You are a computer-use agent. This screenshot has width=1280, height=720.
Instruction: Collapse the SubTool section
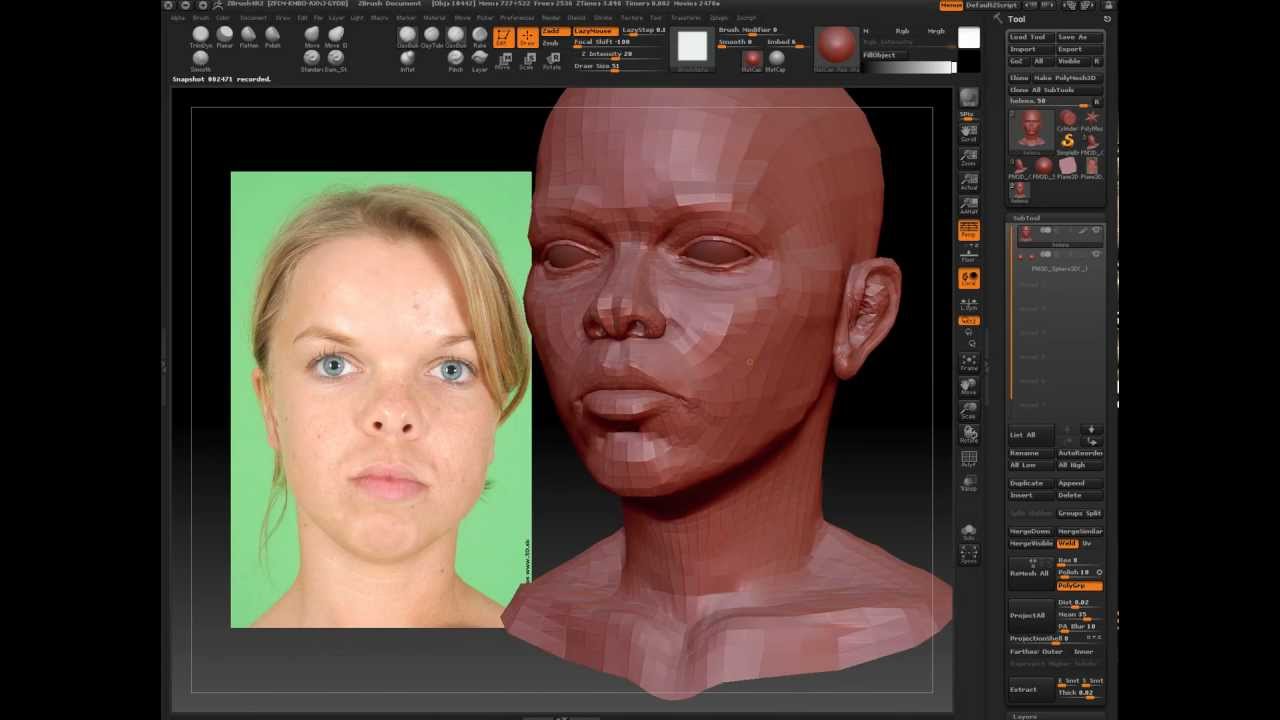click(1026, 218)
